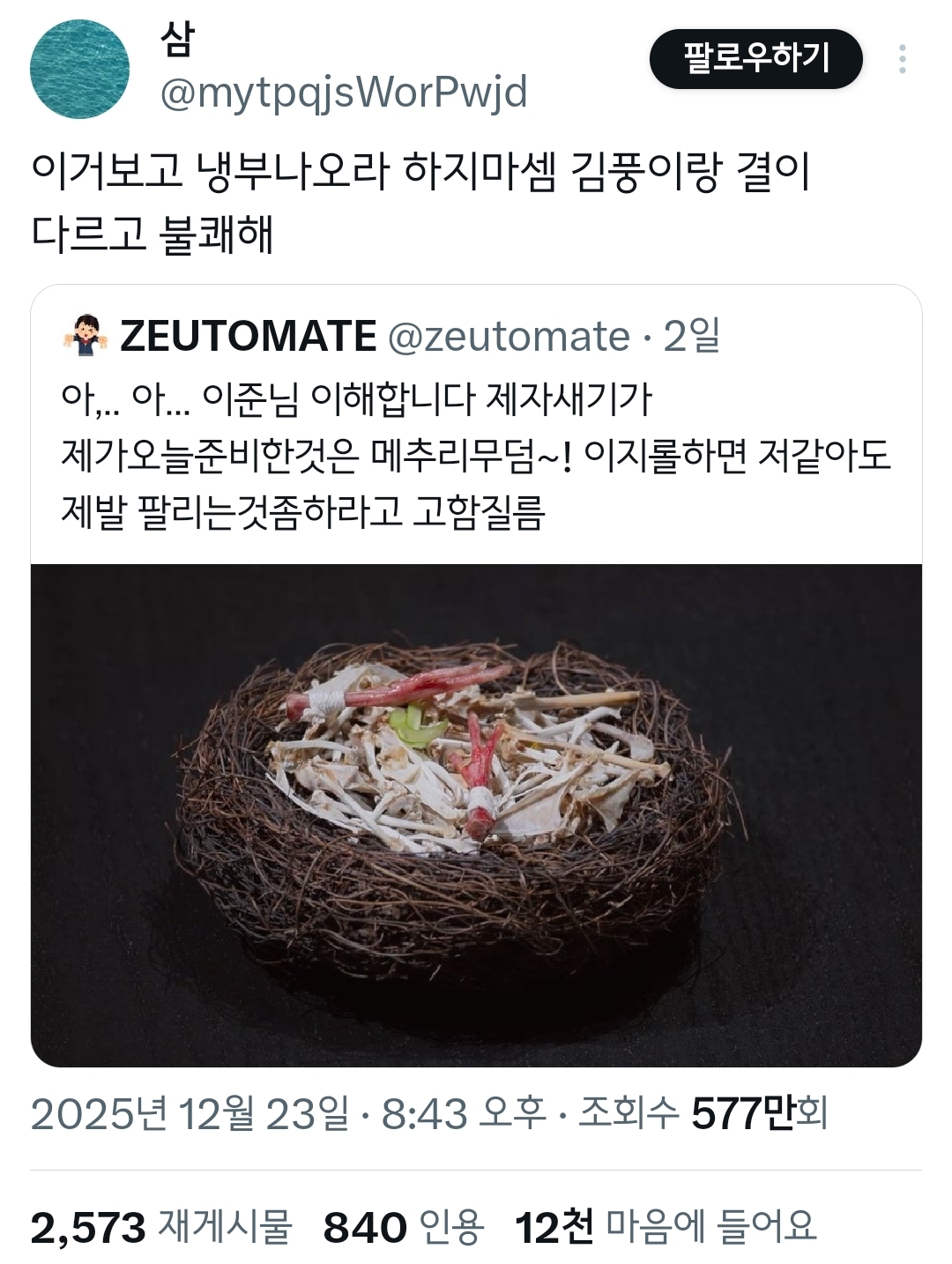Click the 2025년 12월 23일 date
This screenshot has height=1264, width=952.
[x=190, y=1114]
